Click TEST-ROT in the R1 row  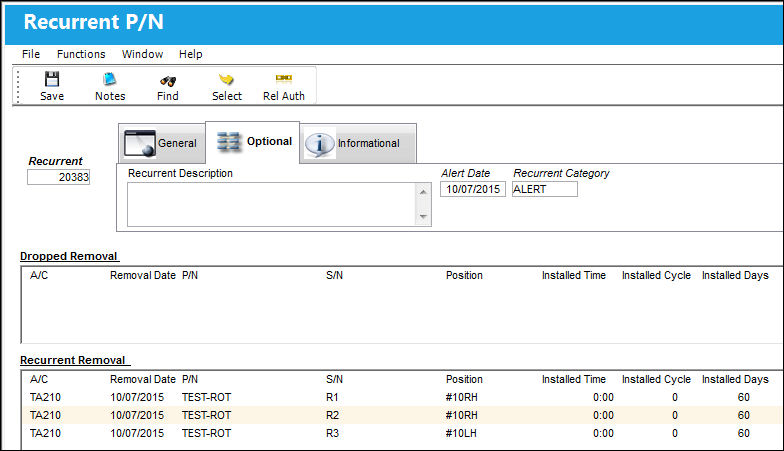click(x=206, y=398)
